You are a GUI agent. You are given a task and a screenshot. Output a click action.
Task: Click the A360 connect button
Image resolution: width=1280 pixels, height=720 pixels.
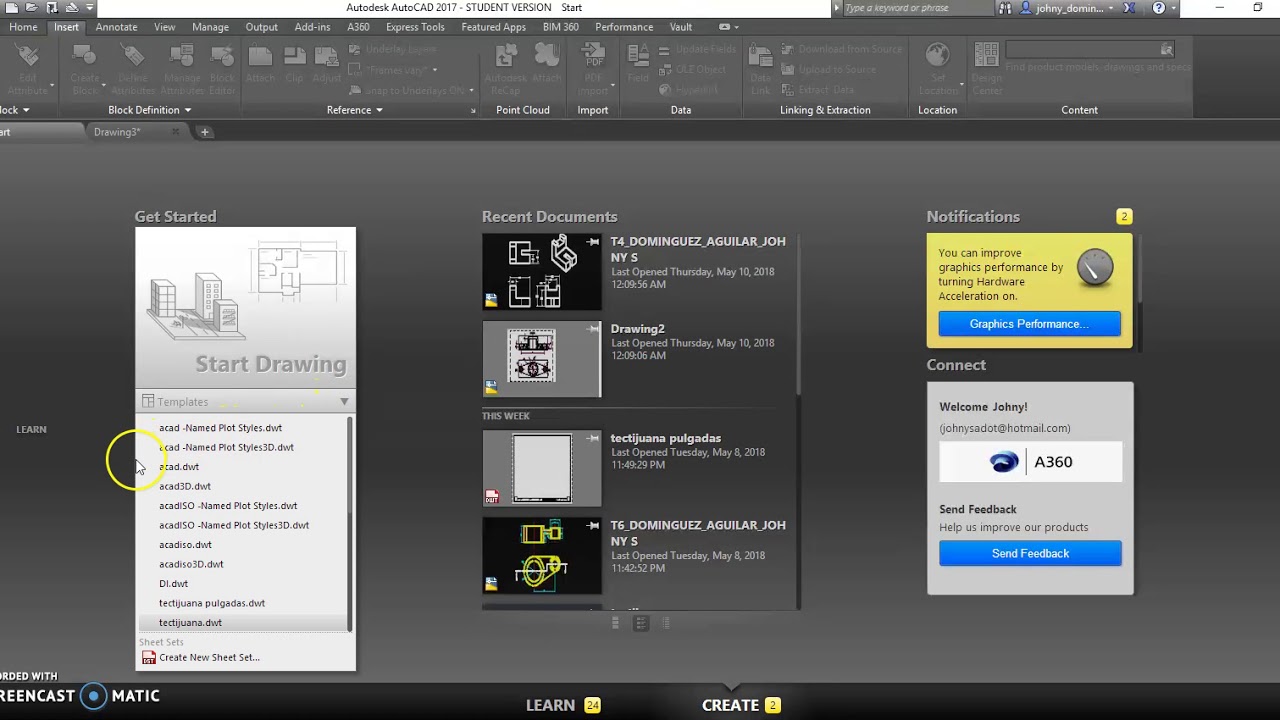click(x=1030, y=462)
